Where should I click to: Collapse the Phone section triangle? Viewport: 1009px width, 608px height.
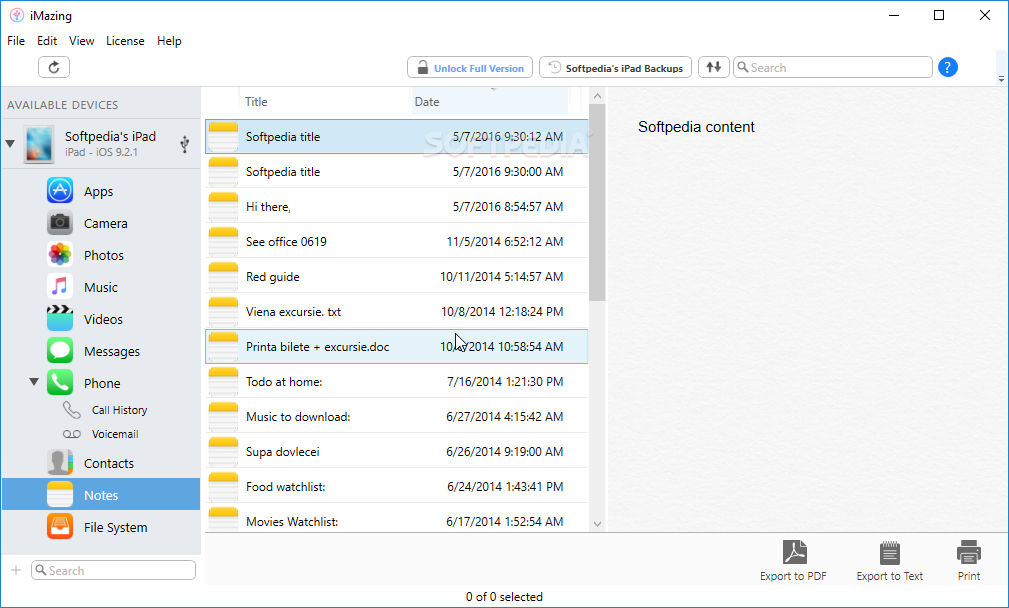34,382
